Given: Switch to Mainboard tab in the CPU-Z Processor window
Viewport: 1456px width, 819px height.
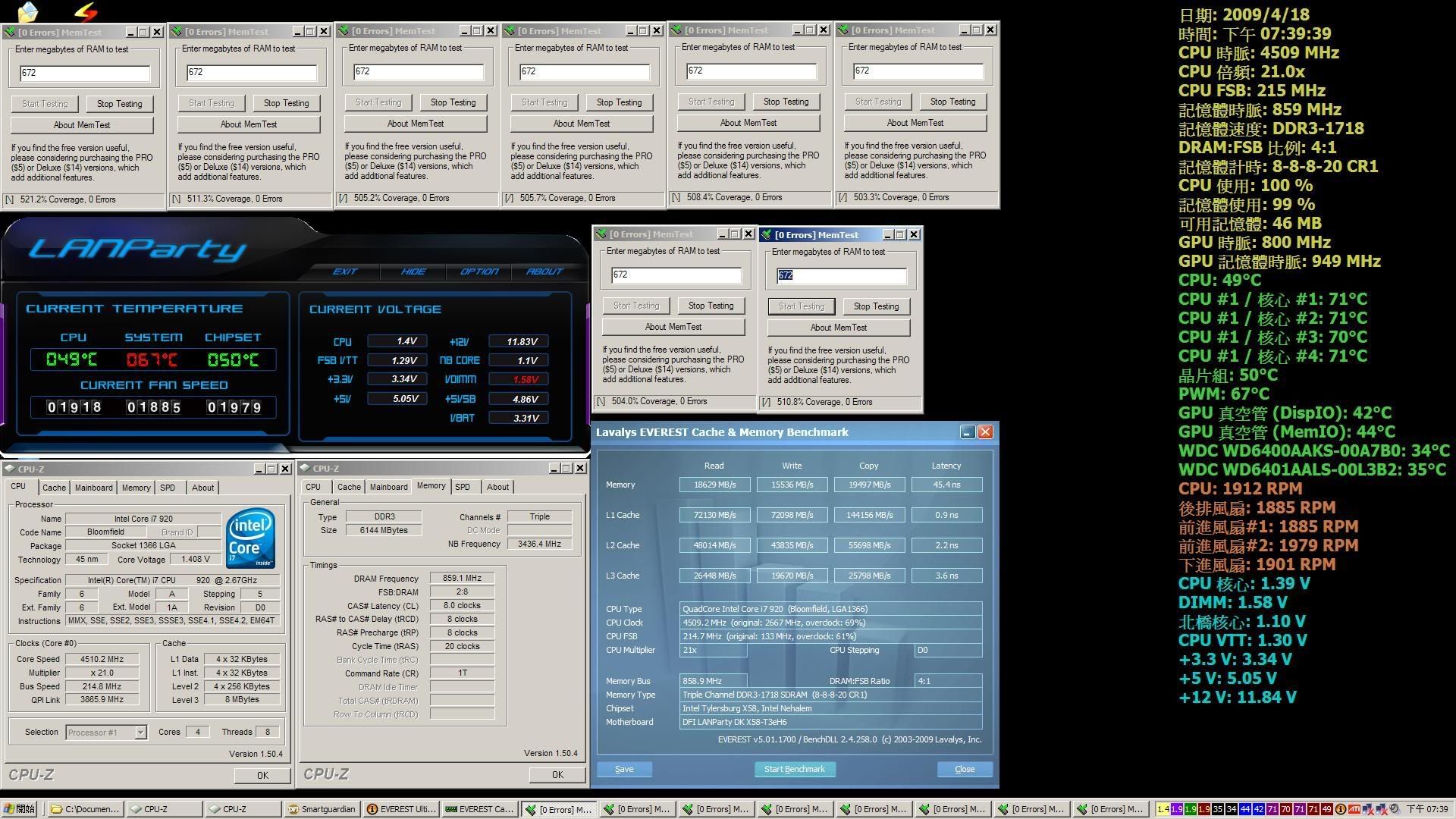Looking at the screenshot, I should pos(94,488).
